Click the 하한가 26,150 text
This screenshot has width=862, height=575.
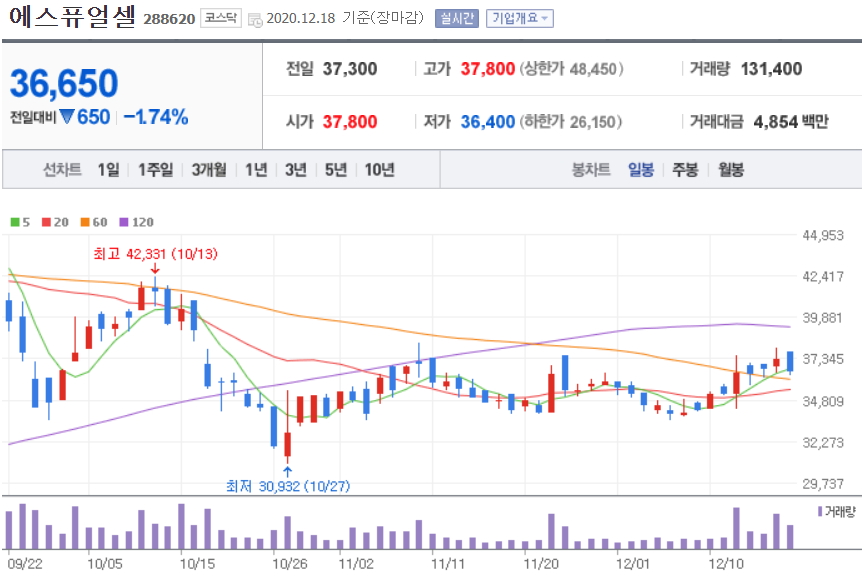click(x=571, y=121)
